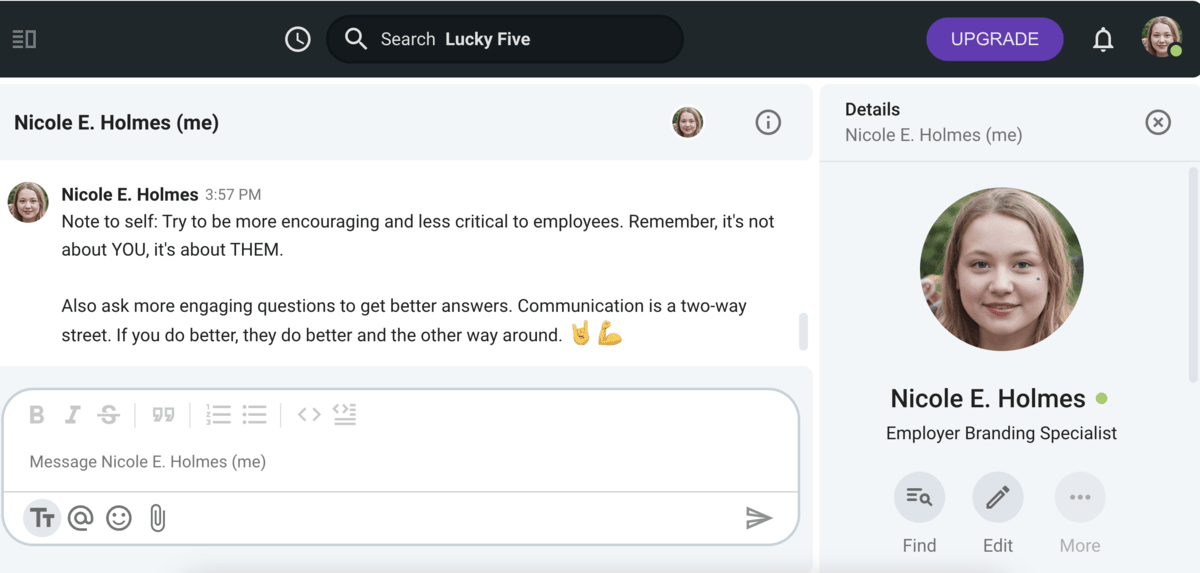Screen dimensions: 1200x573
Task: Toggle the text formatting toolbar
Action: pos(42,518)
